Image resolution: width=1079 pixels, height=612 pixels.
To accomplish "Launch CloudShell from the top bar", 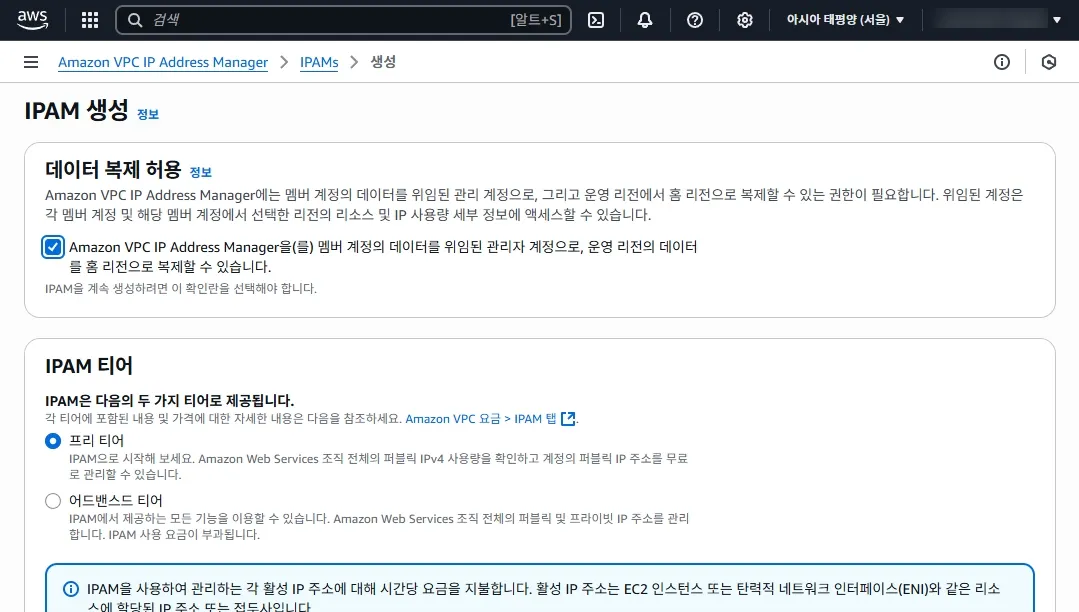I will (596, 20).
